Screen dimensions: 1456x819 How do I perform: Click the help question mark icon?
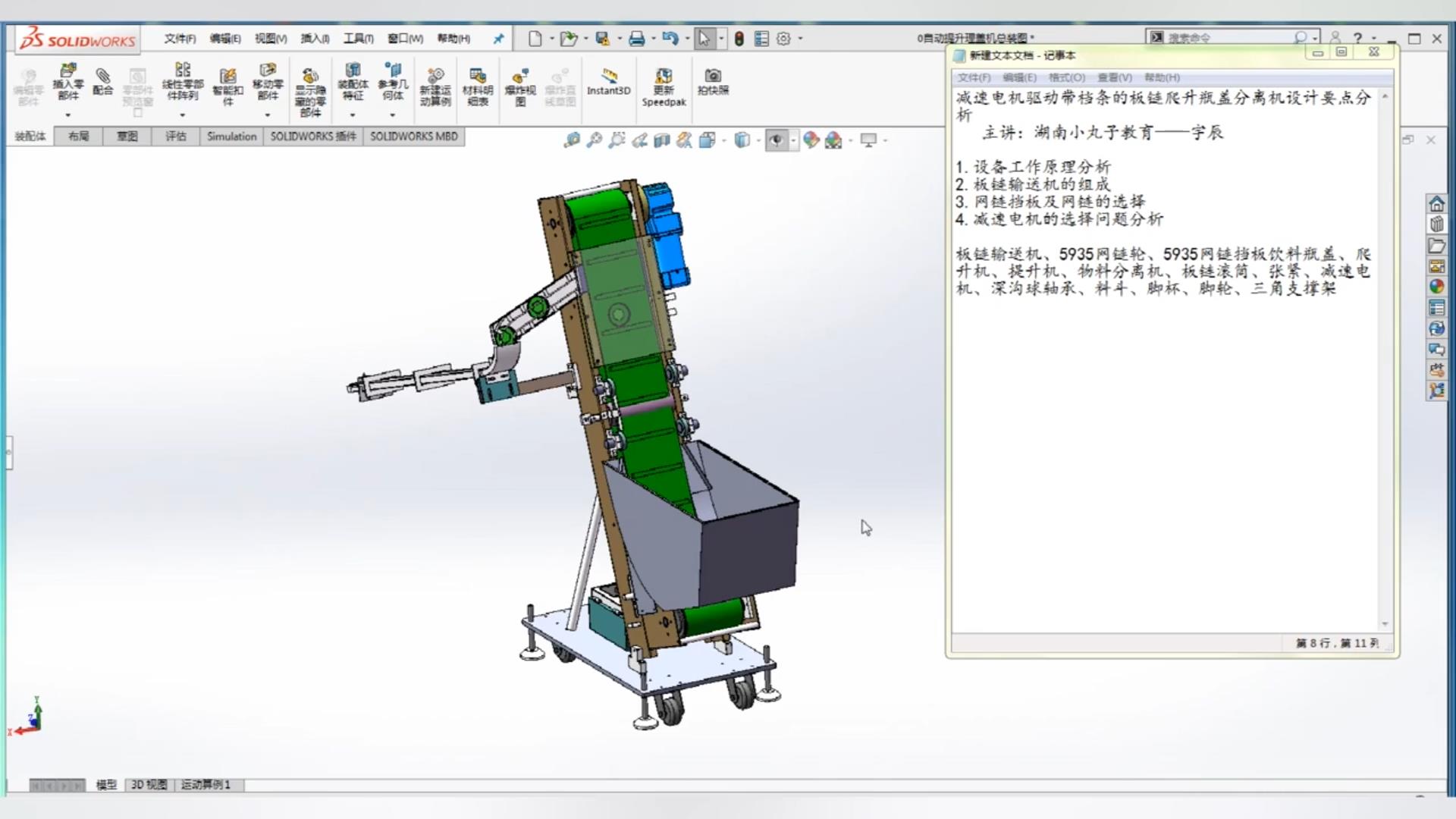point(1357,37)
